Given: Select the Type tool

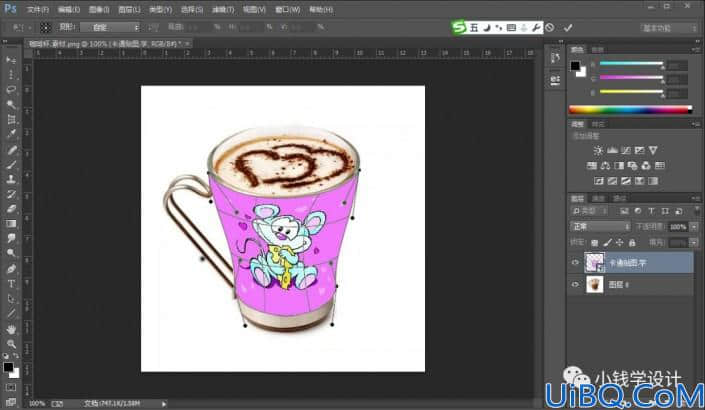Looking at the screenshot, I should pyautogui.click(x=11, y=284).
